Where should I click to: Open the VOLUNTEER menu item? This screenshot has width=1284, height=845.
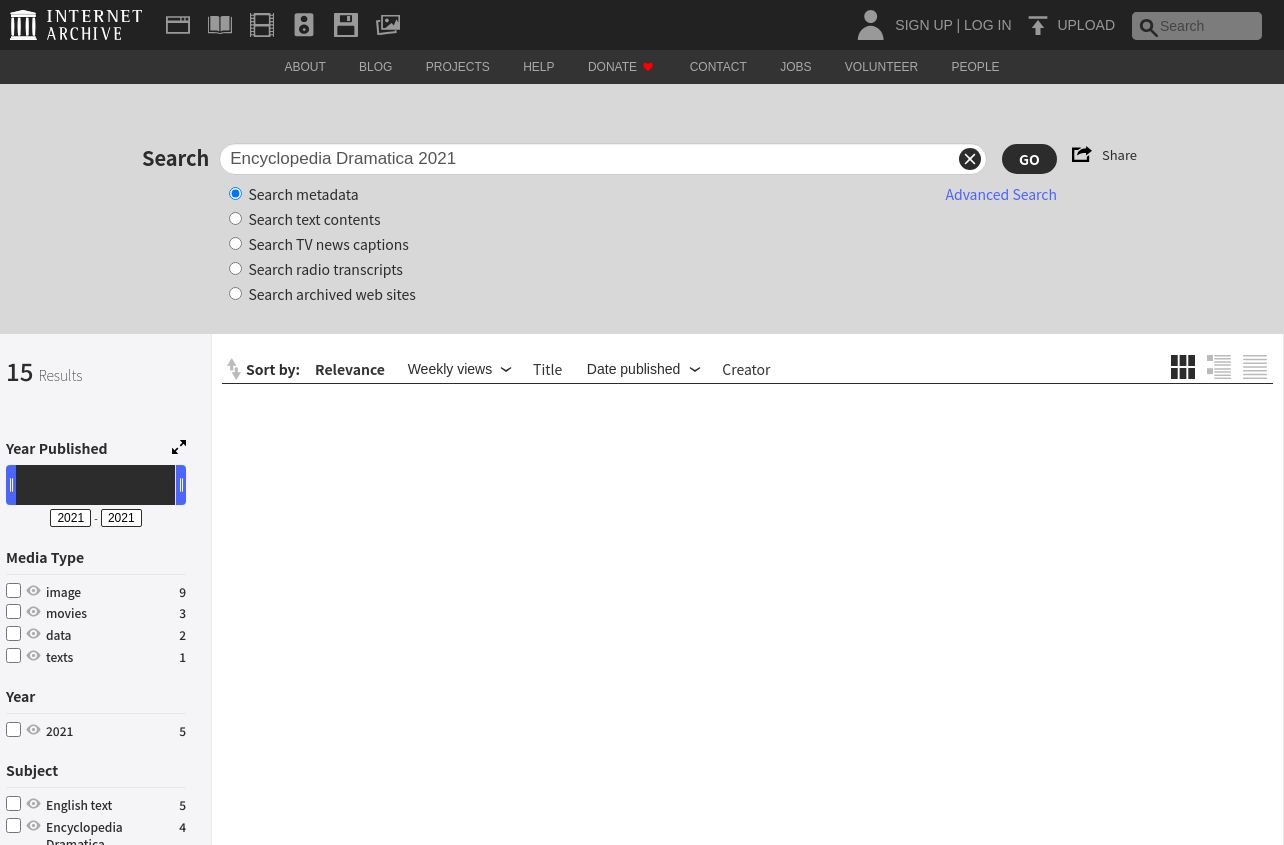pyautogui.click(x=881, y=67)
